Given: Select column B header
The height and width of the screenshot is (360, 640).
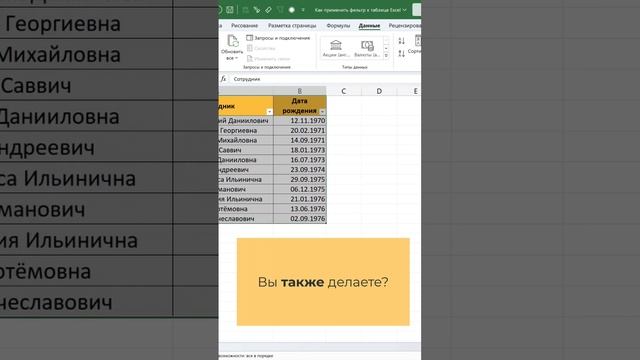Looking at the screenshot, I should (300, 91).
